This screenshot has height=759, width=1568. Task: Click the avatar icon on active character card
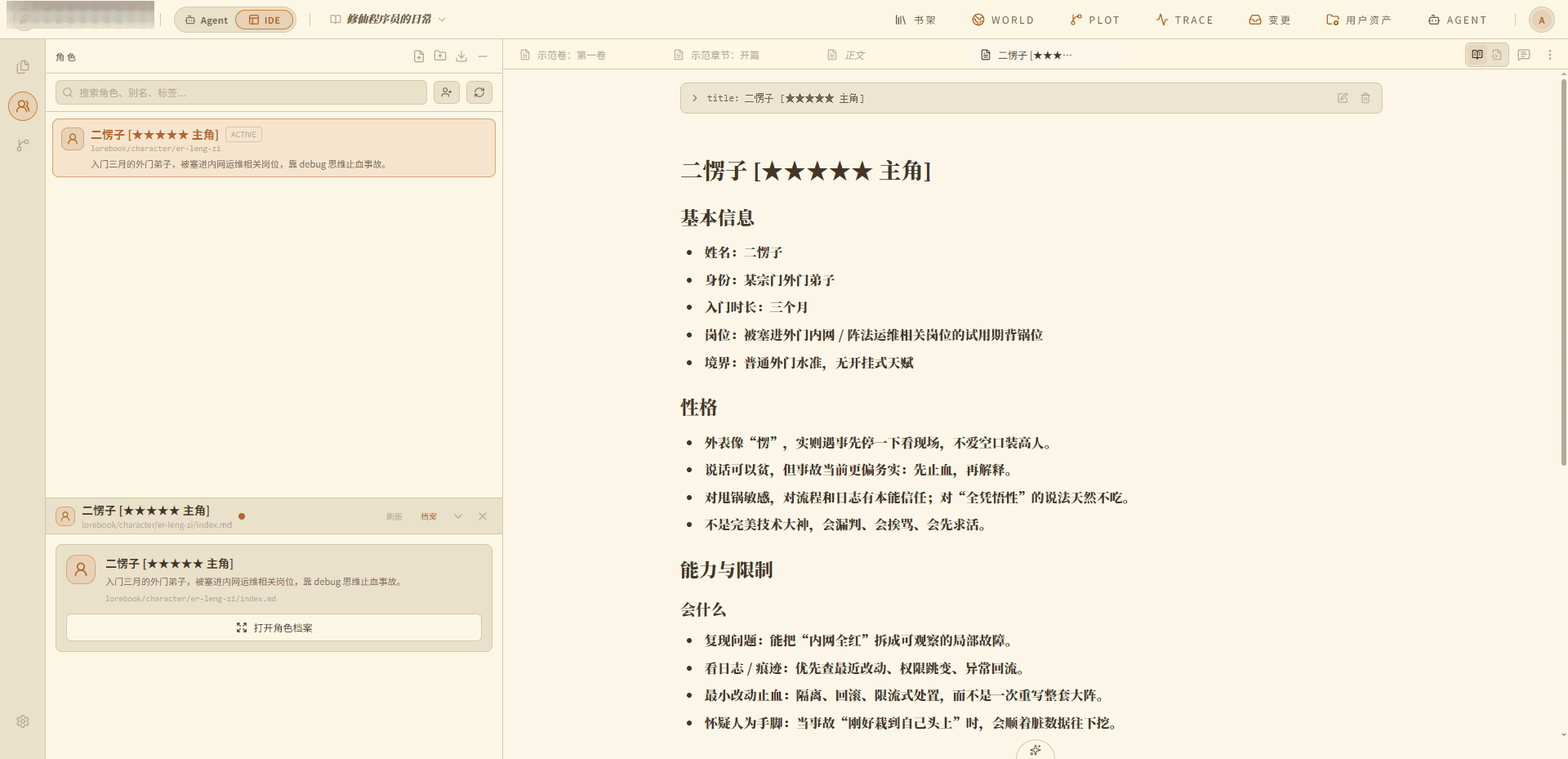pos(73,139)
